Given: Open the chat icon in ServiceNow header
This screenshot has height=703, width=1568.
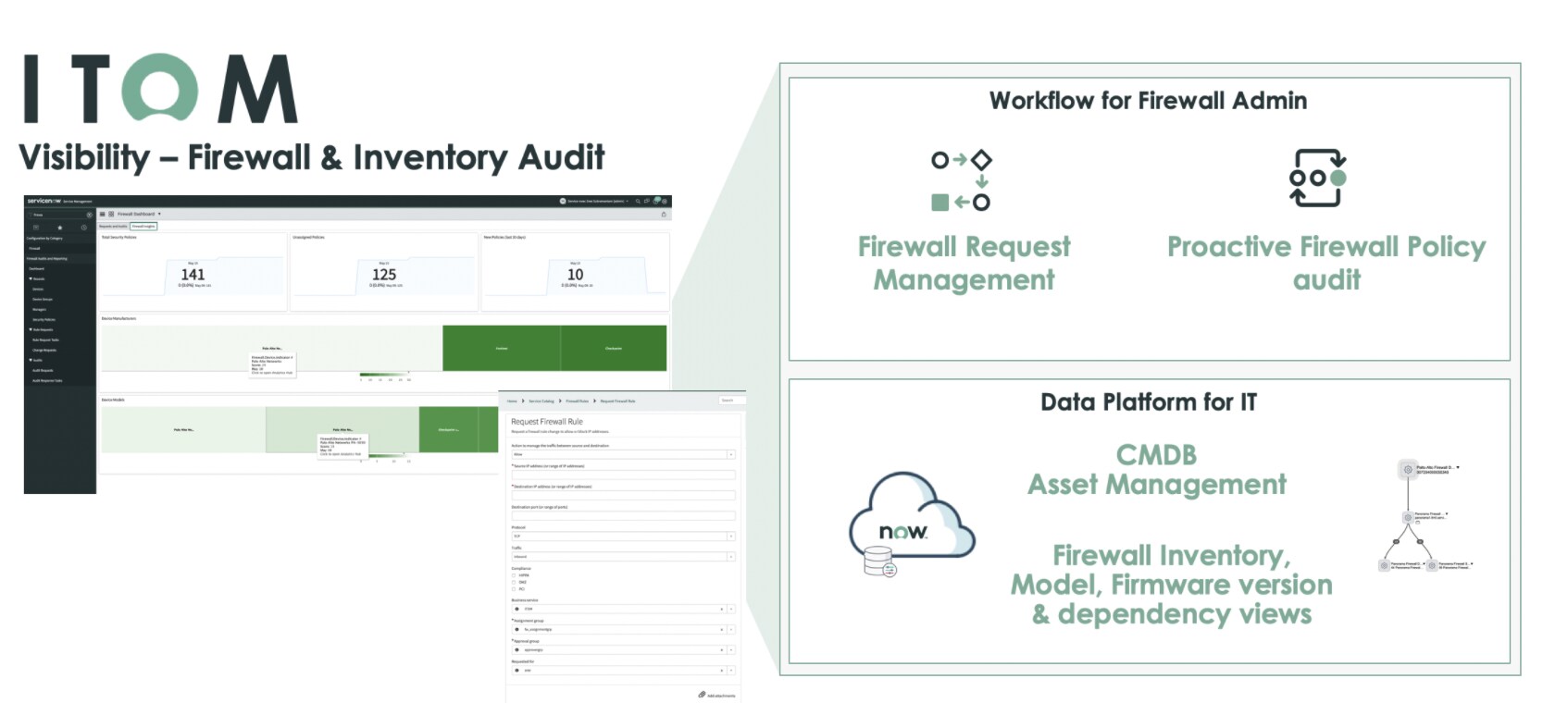Looking at the screenshot, I should tap(647, 201).
